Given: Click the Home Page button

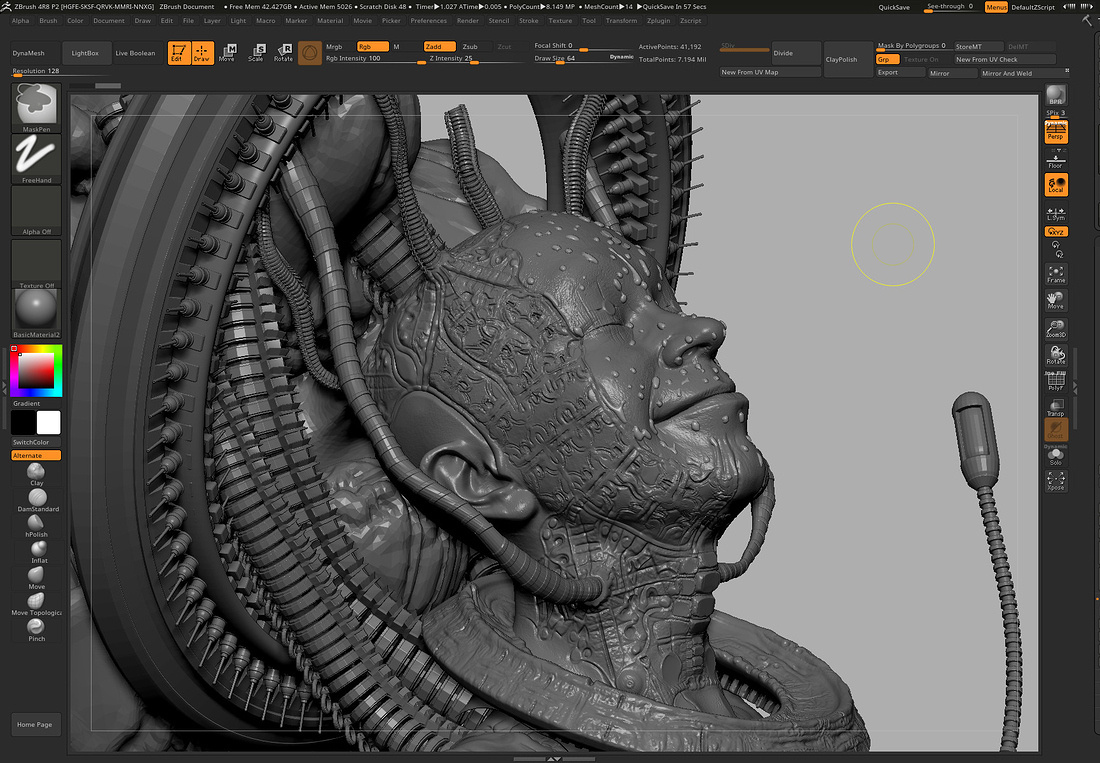Looking at the screenshot, I should (35, 724).
